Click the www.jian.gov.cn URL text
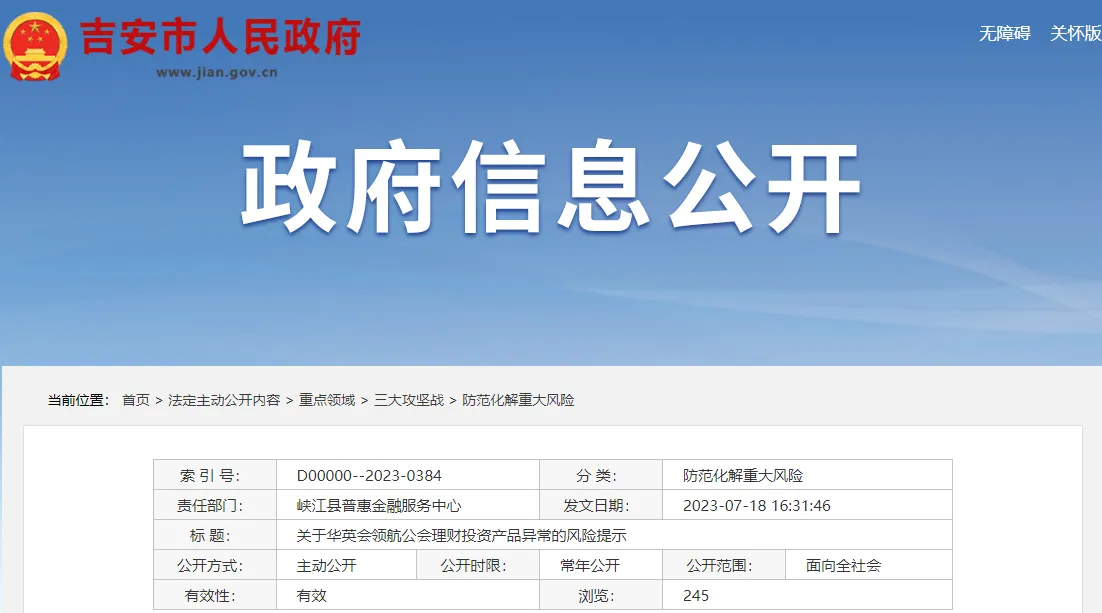Screen dimensions: 1102x613 click(x=216, y=72)
